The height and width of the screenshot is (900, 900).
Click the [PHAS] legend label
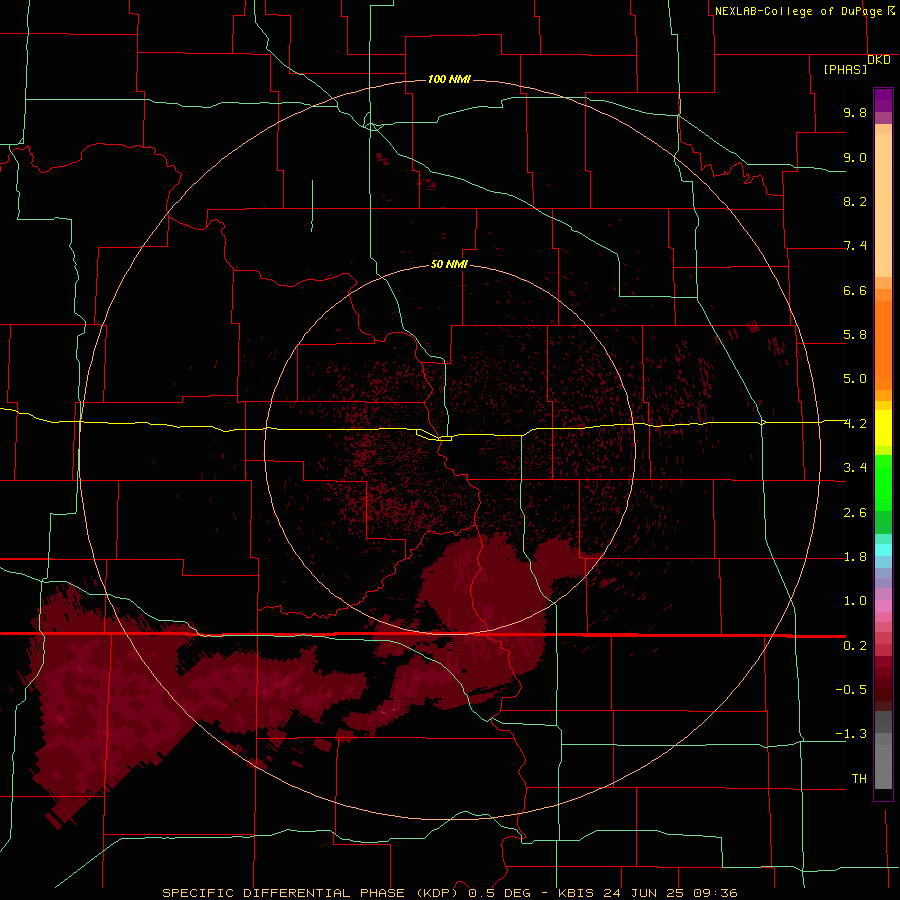pos(845,69)
